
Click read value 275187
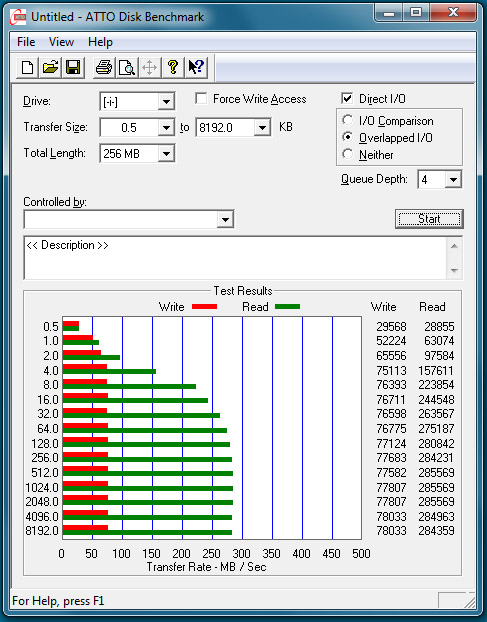[436, 429]
